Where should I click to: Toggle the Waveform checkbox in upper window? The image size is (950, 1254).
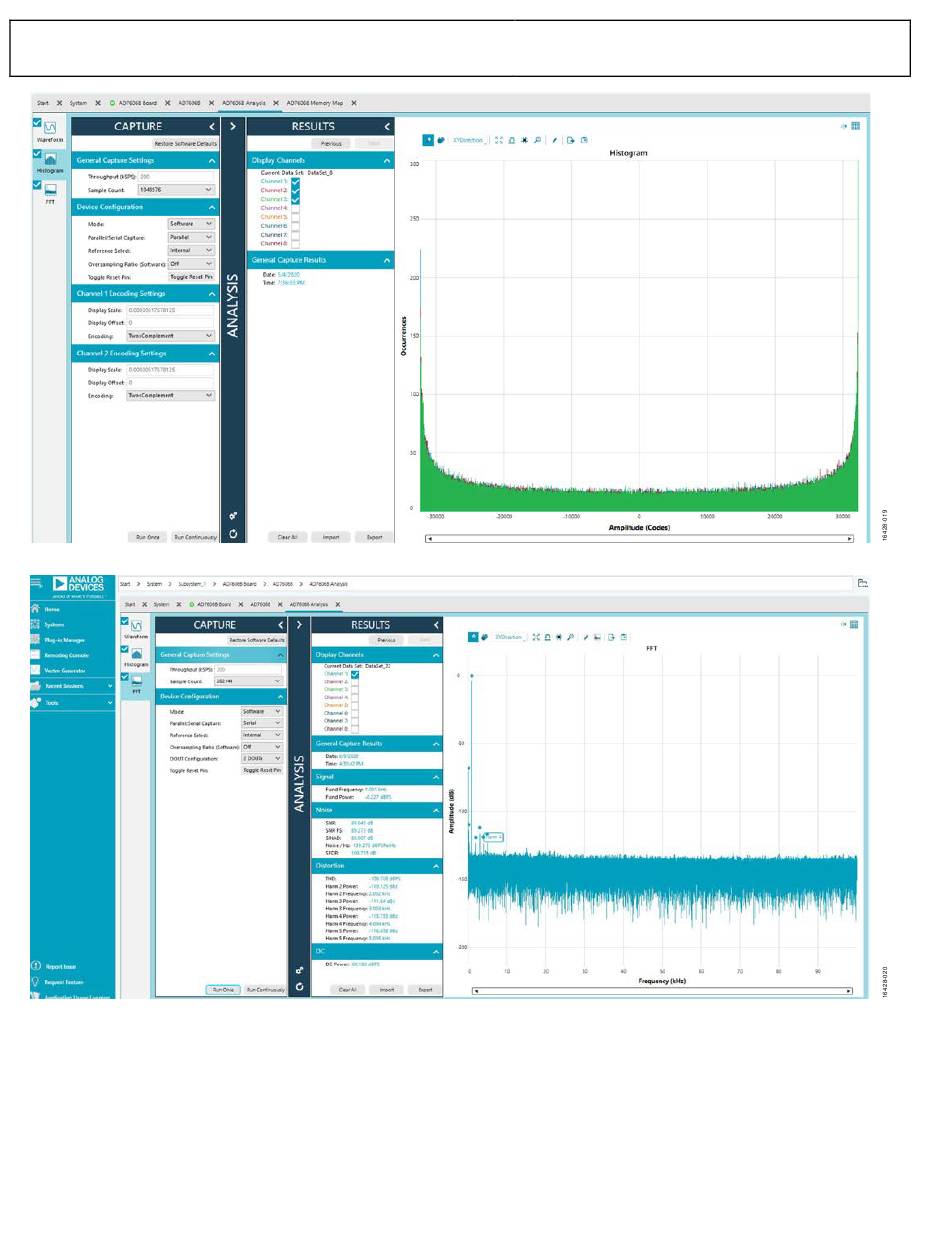tap(37, 123)
